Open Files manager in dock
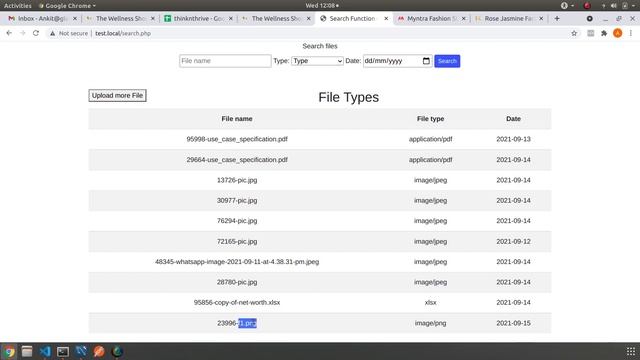Viewport: 640px width, 360px height. (27, 351)
